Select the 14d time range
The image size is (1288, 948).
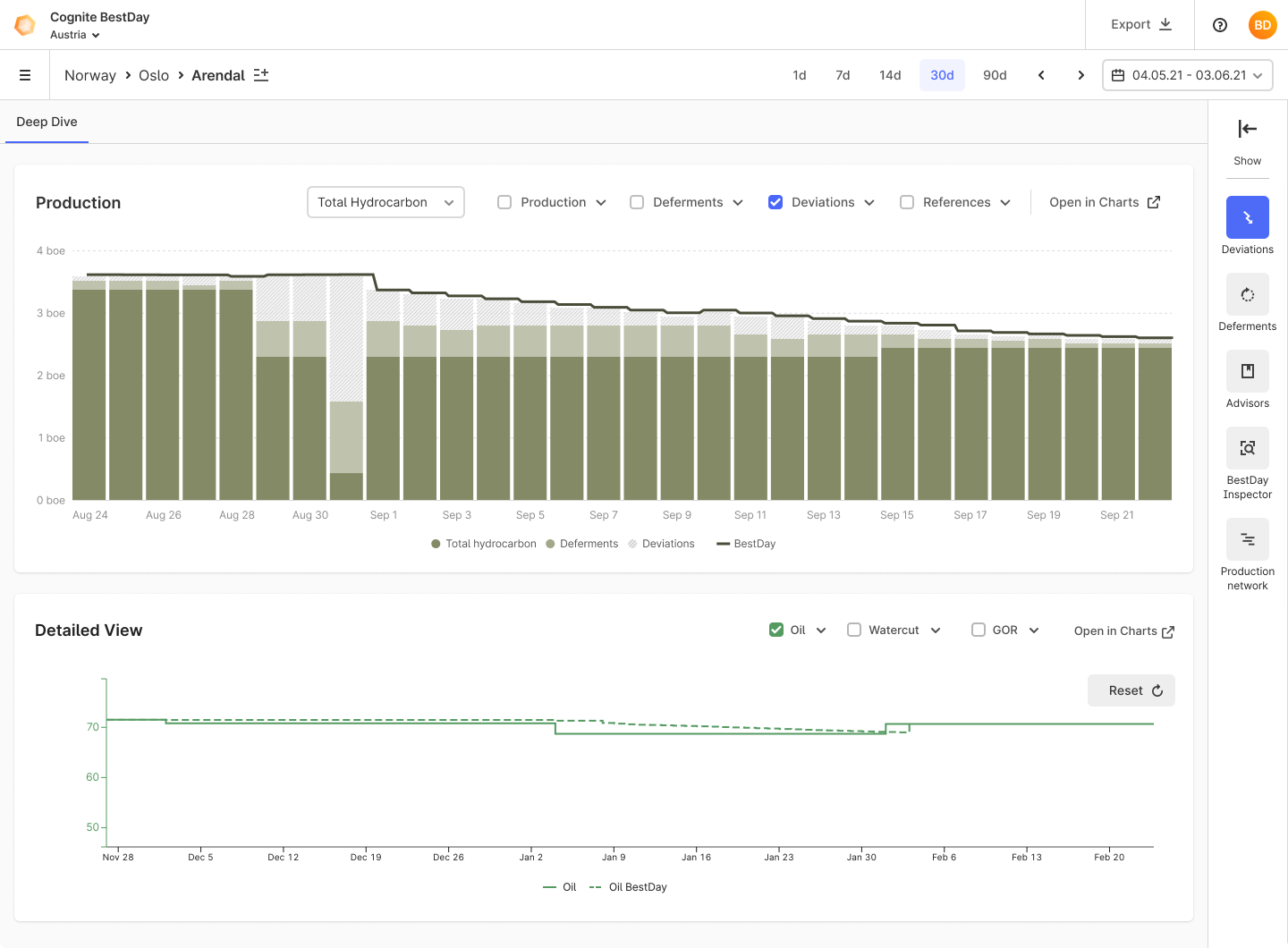coord(890,75)
